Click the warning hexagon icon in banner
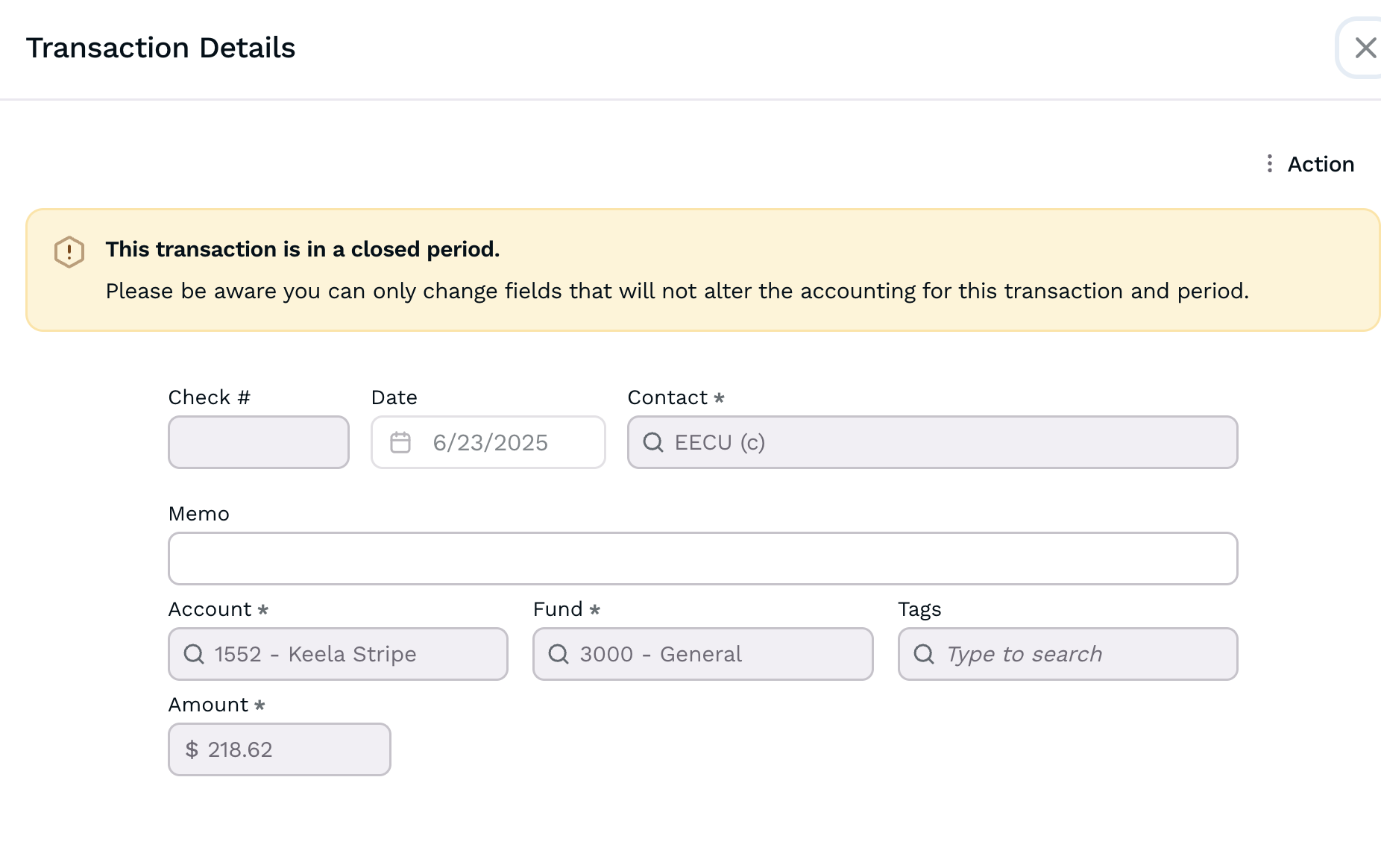1381x868 pixels. 69,251
